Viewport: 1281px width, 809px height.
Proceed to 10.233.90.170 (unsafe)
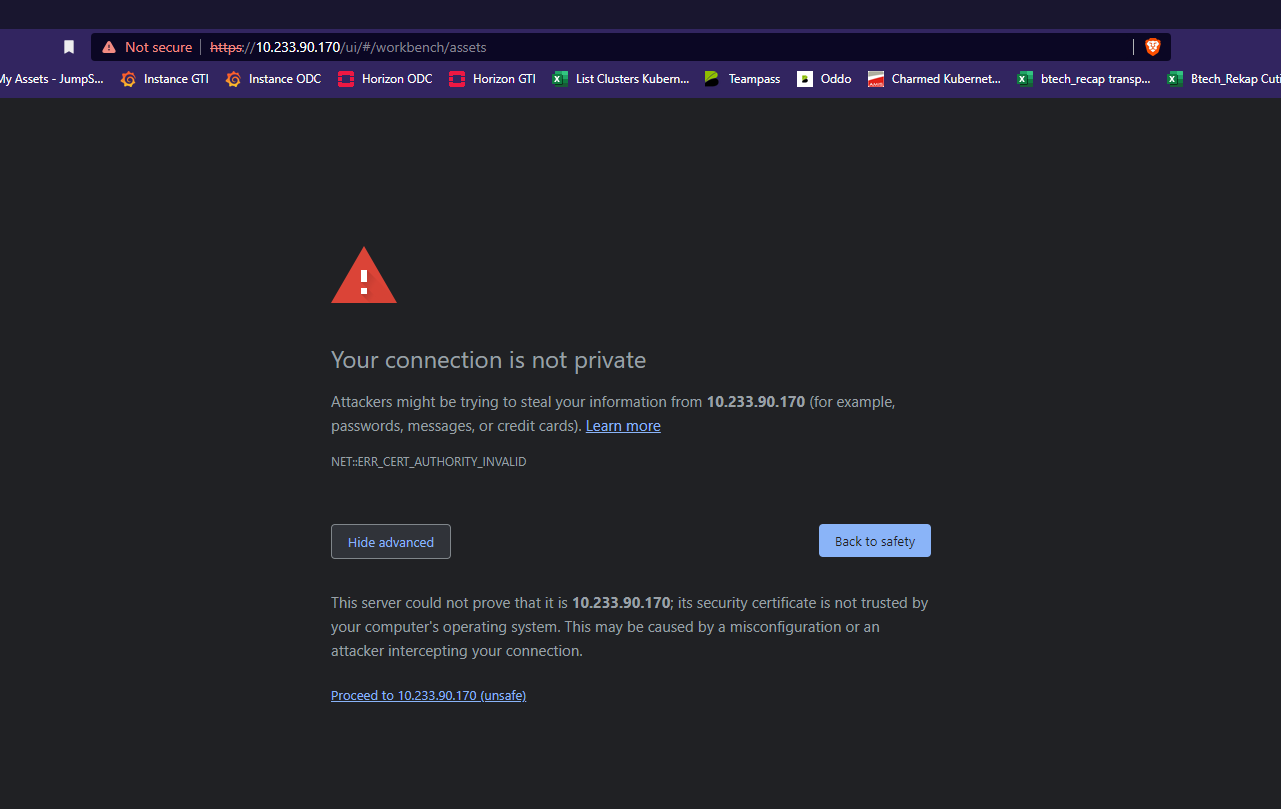coord(428,696)
